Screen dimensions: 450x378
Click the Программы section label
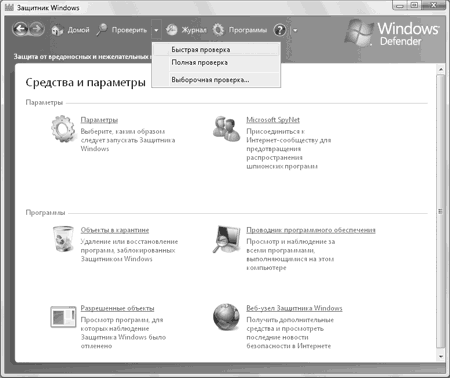45,213
